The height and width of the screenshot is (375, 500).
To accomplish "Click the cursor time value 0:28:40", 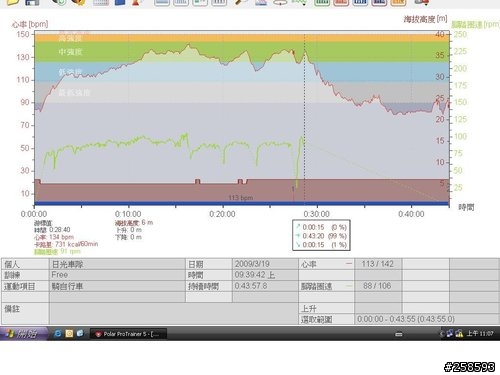I will coord(60,230).
